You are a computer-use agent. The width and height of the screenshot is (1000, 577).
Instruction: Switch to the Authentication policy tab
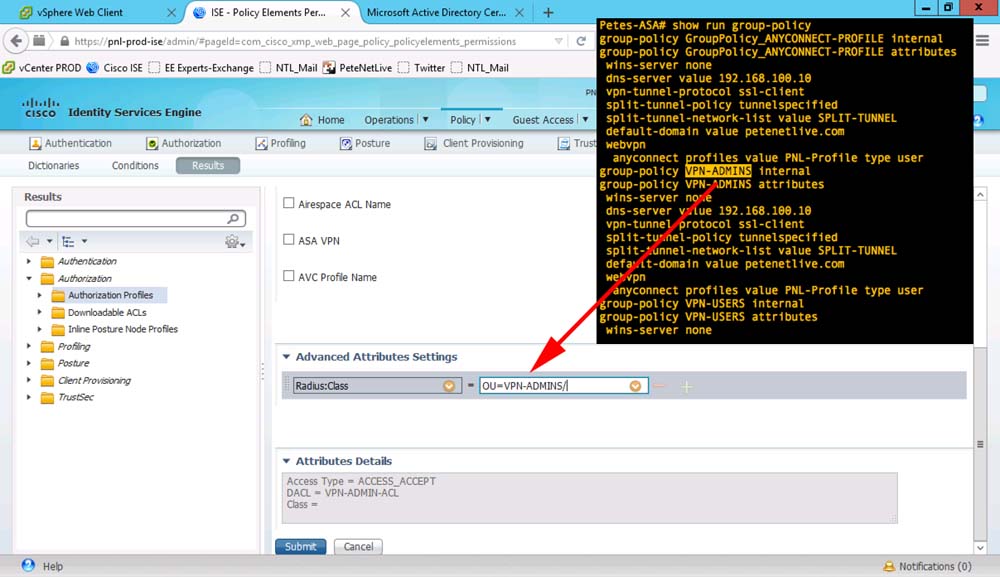point(70,143)
